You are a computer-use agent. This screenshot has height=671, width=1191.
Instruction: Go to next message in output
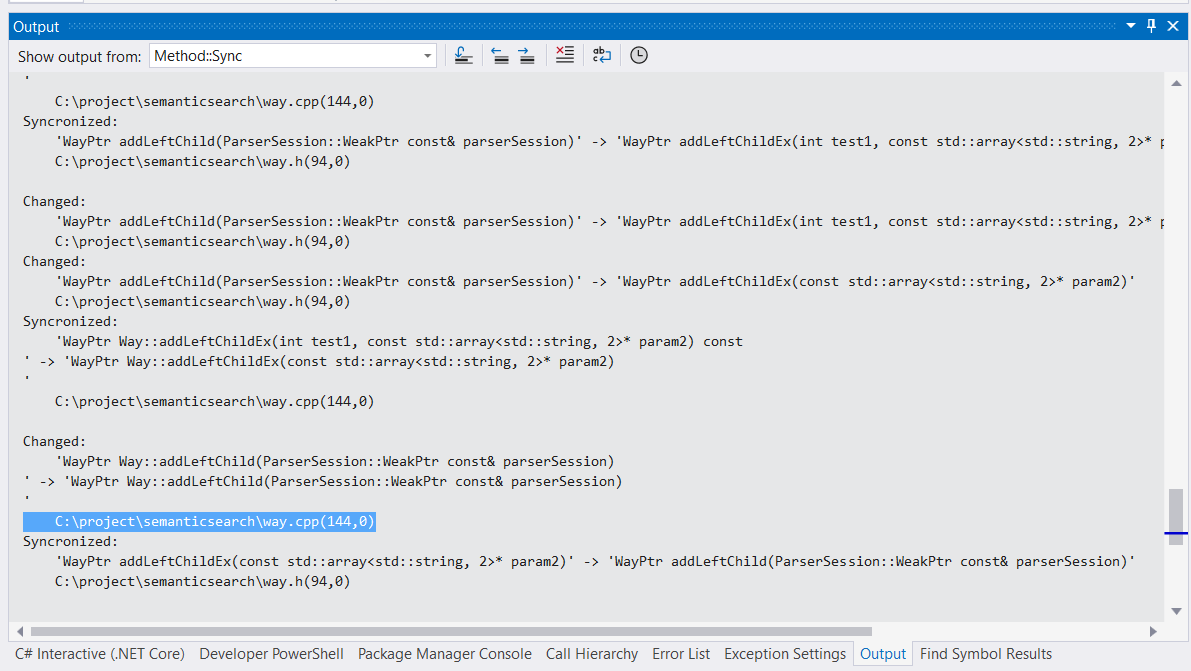(x=526, y=56)
